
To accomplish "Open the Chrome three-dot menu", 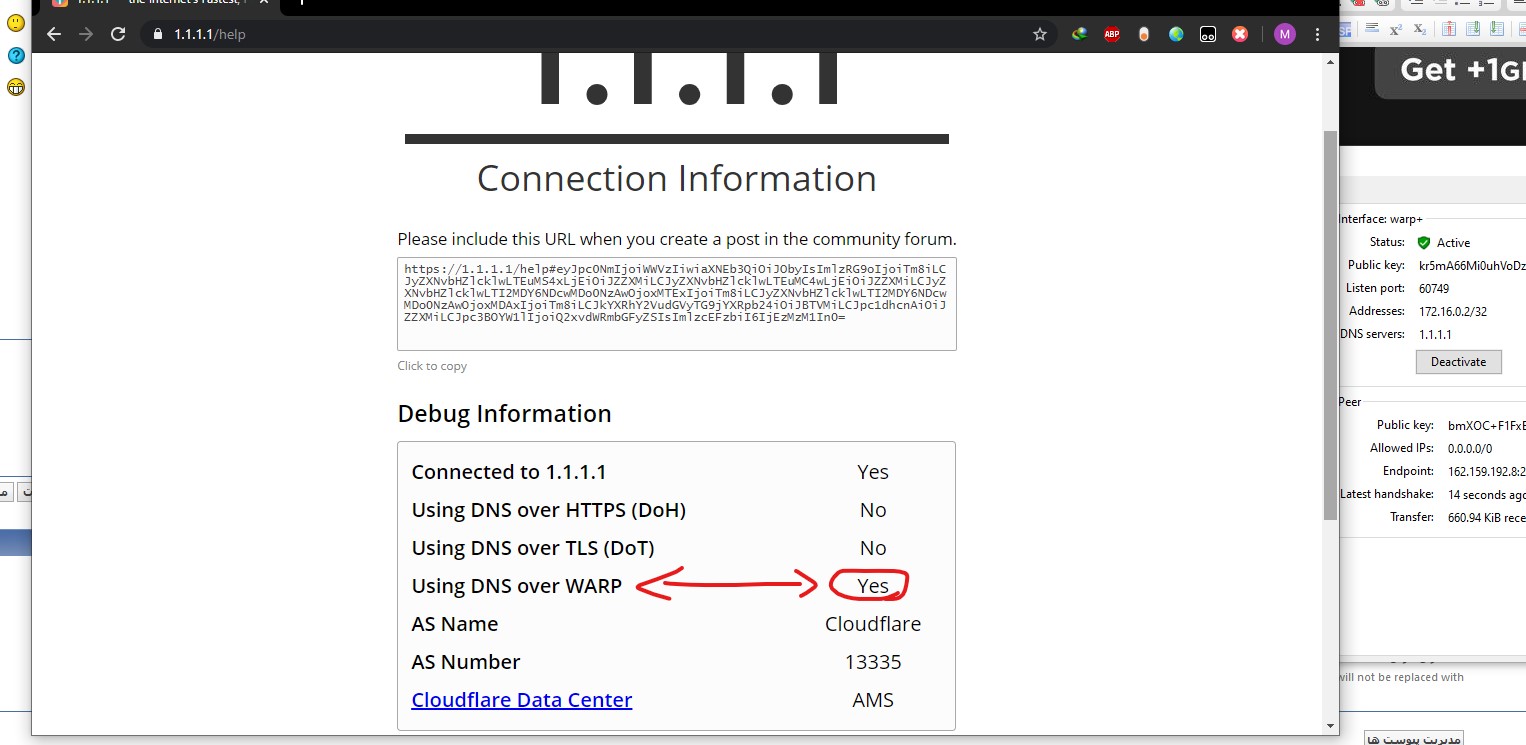I will click(x=1317, y=34).
